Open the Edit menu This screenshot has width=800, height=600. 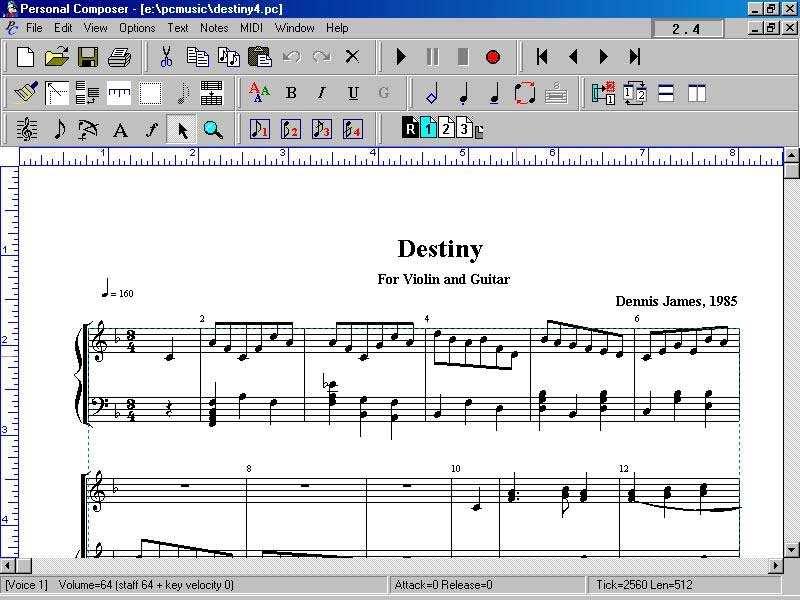click(x=63, y=28)
